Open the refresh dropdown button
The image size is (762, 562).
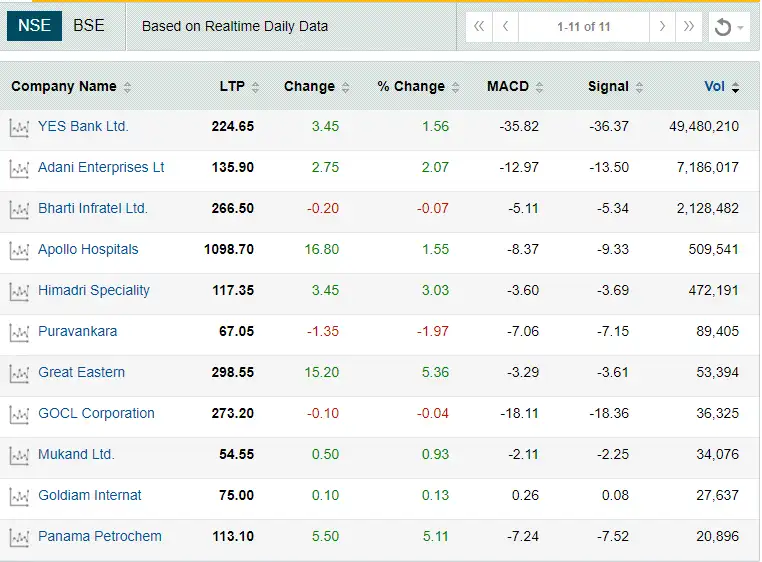click(x=728, y=27)
